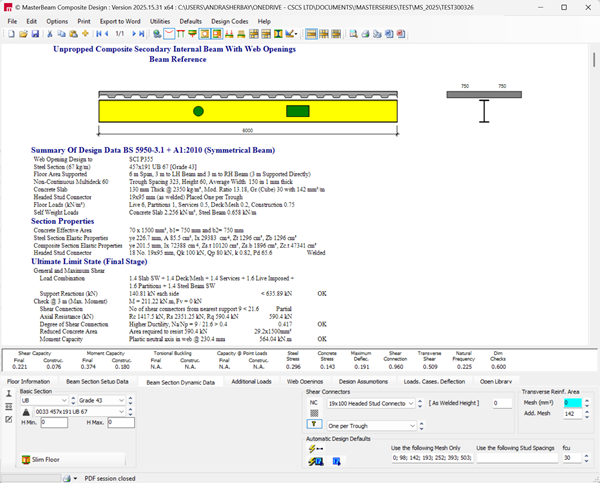Switch to Web Openings tab
Screen dimensions: 600x483
(x=305, y=382)
